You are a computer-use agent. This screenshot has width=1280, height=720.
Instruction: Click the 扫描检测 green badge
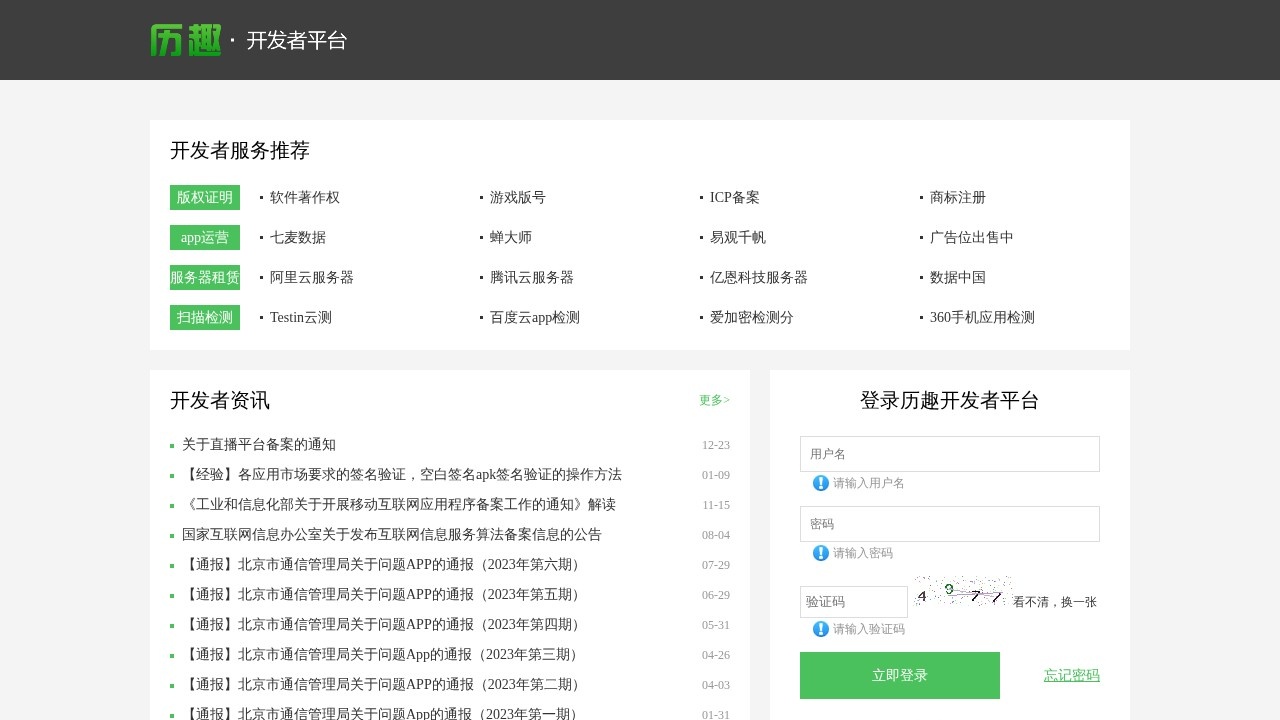pyautogui.click(x=204, y=317)
